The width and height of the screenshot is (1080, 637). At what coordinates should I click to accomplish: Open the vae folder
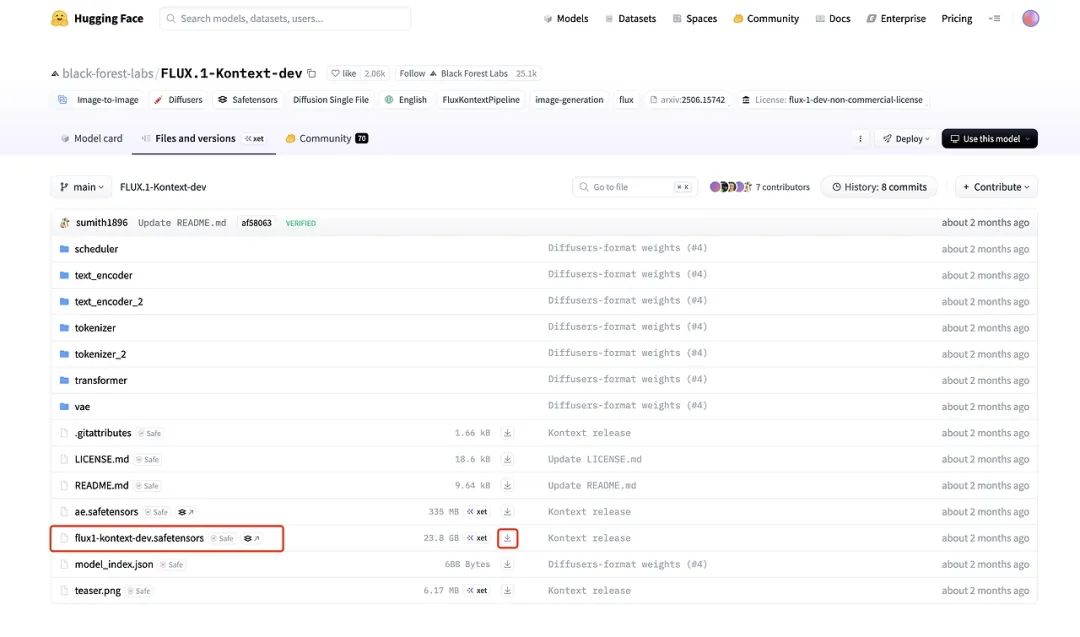click(82, 406)
